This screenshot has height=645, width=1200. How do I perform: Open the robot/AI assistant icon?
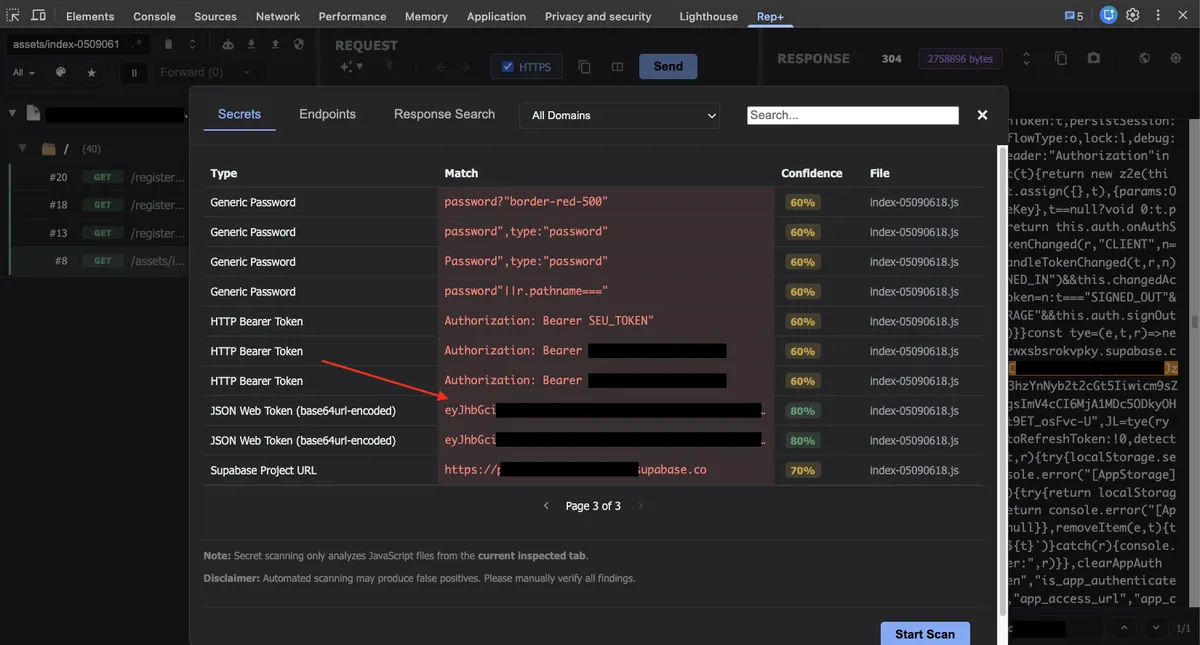[228, 43]
